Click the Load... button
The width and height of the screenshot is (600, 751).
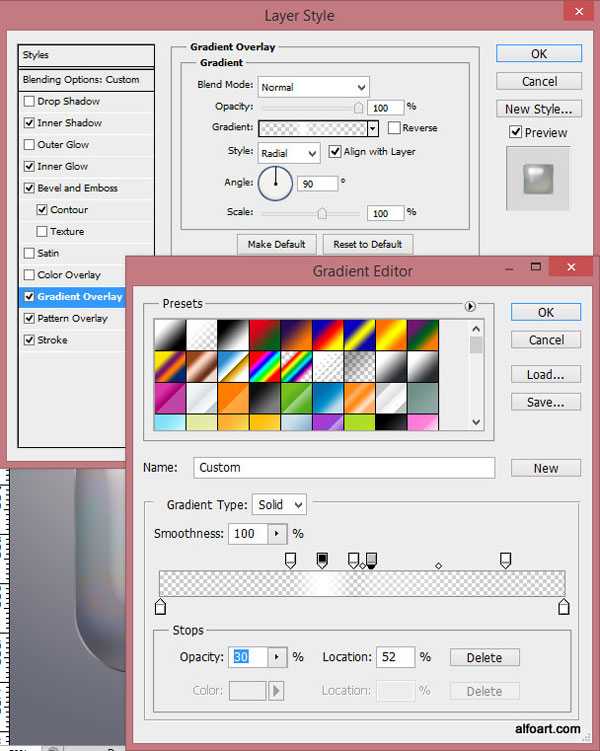click(546, 375)
